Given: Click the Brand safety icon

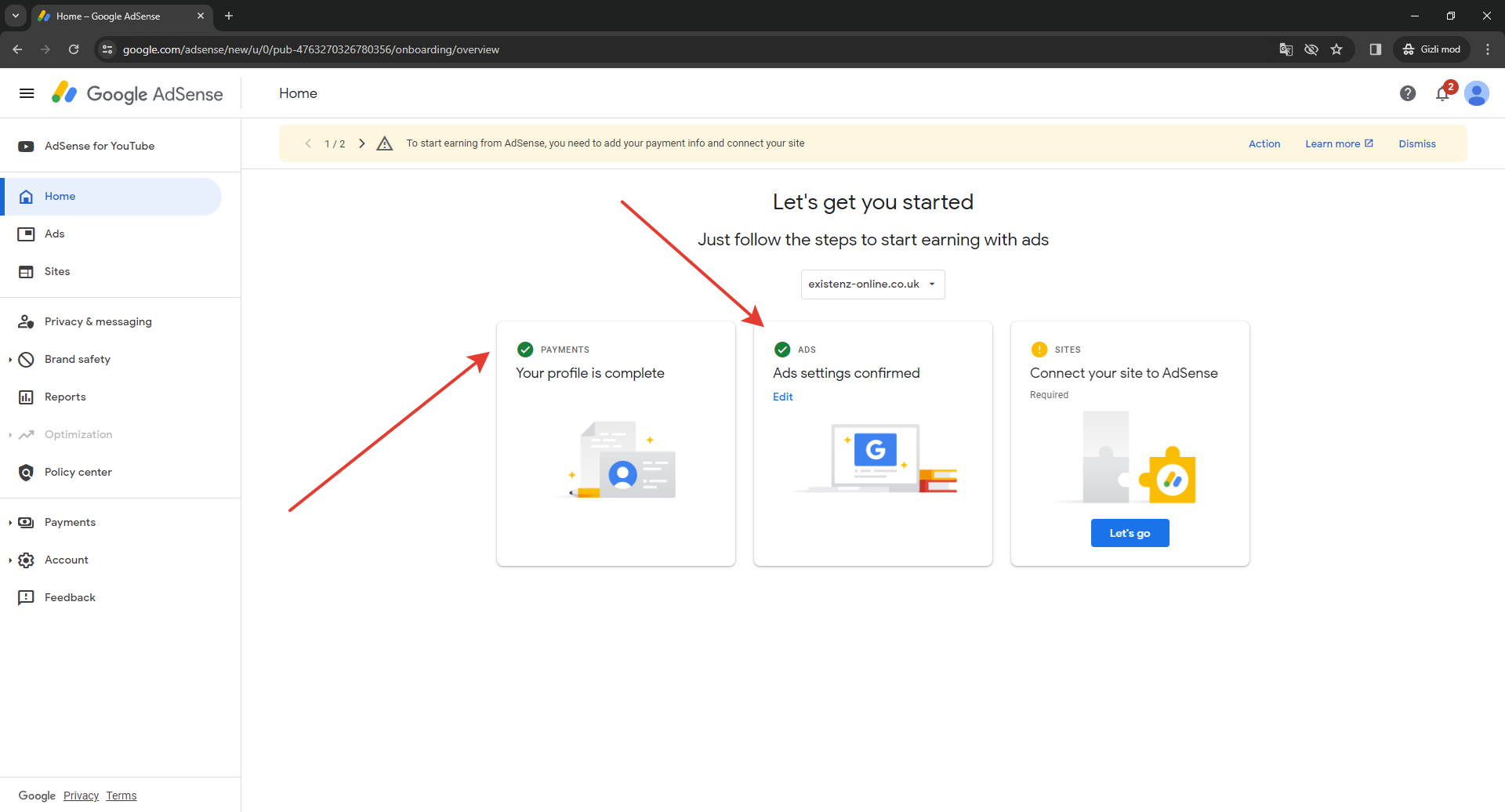Looking at the screenshot, I should 26,359.
